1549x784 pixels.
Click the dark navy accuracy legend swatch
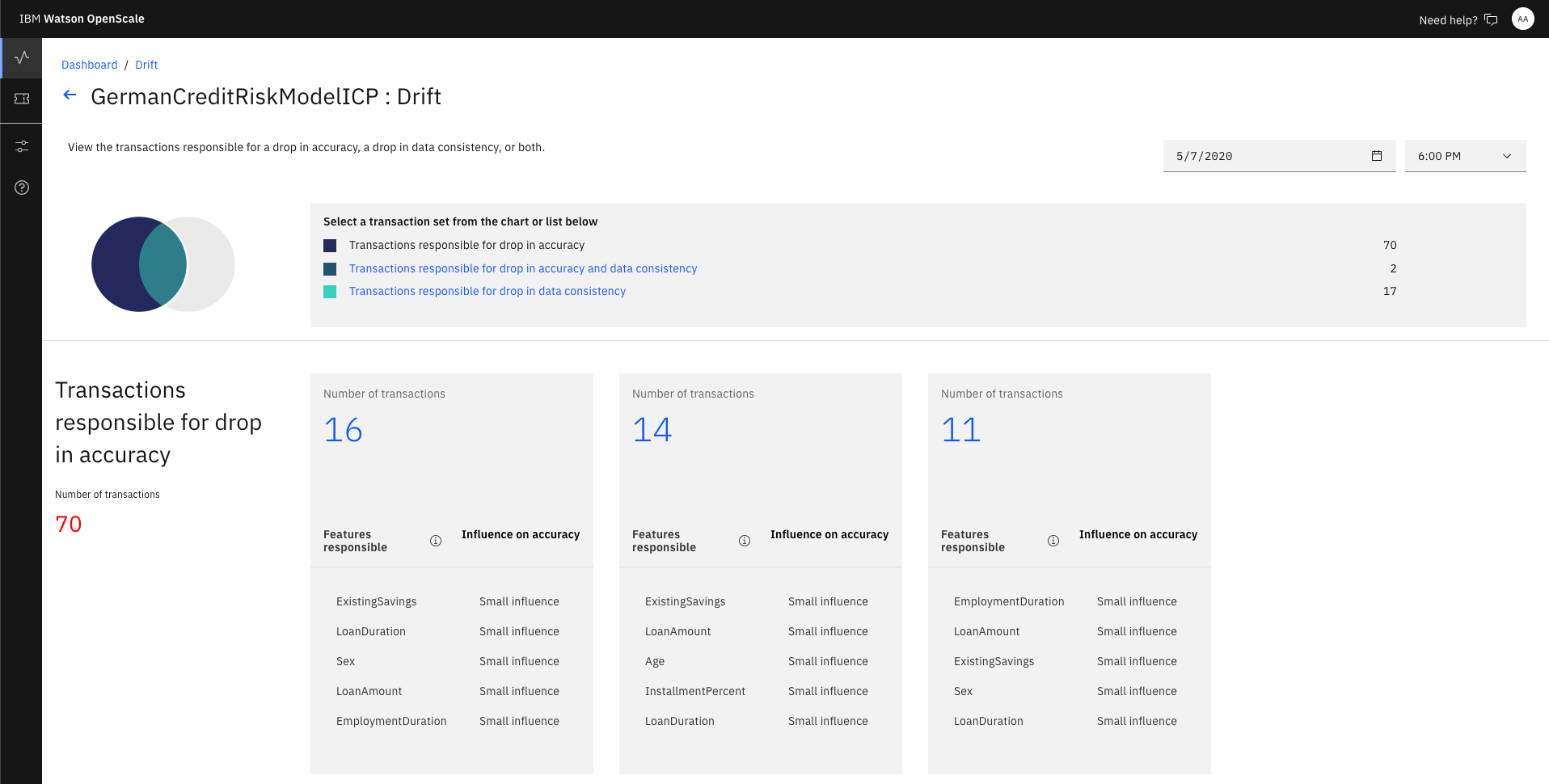(x=330, y=246)
